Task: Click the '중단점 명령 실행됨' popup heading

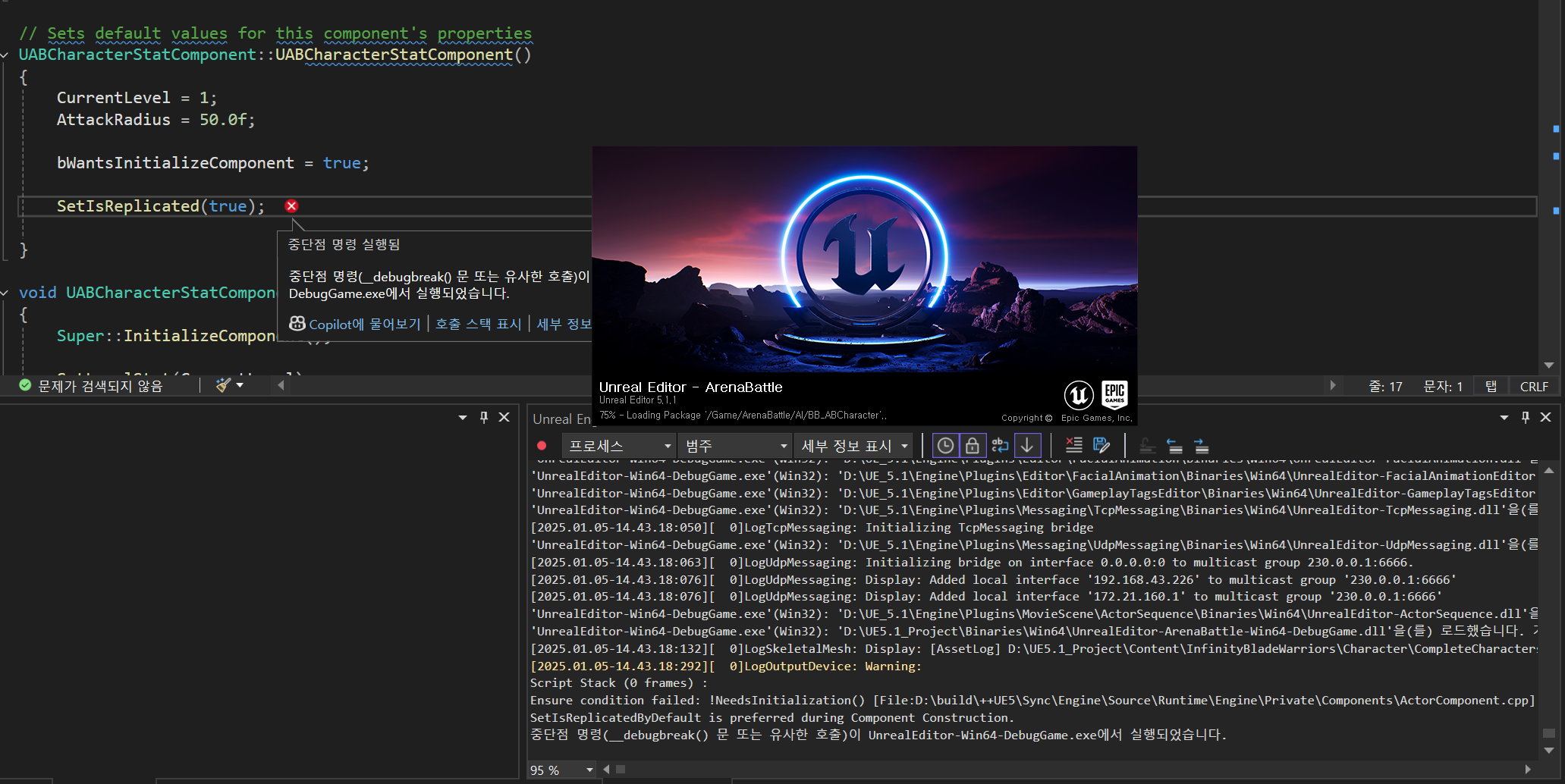Action: 344,244
